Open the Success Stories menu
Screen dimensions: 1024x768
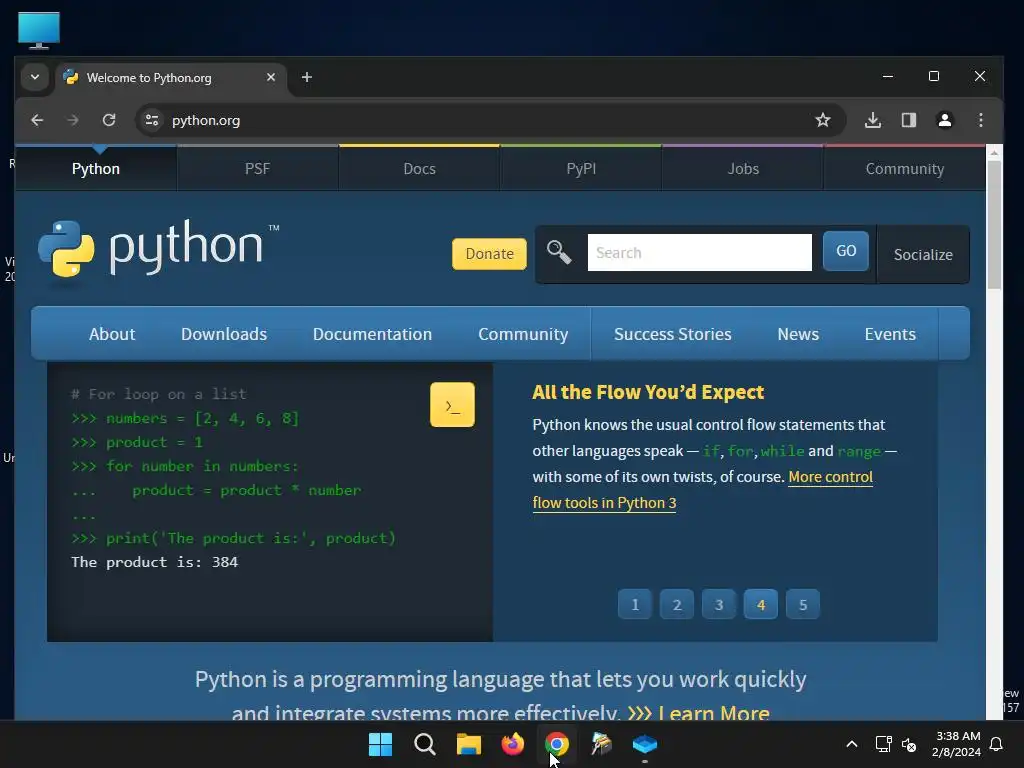click(673, 334)
